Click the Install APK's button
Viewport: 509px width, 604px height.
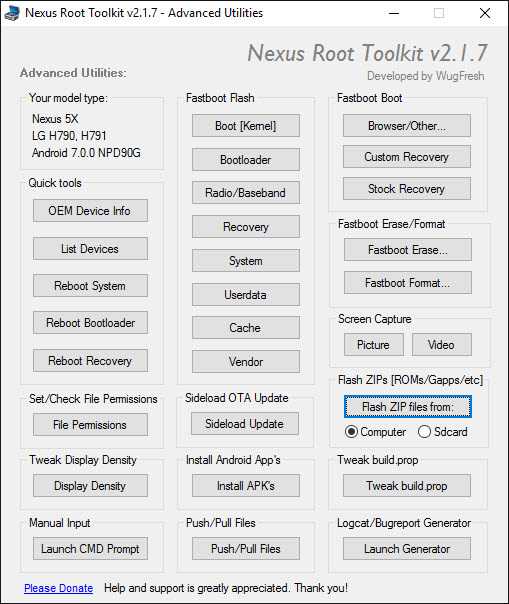[246, 486]
